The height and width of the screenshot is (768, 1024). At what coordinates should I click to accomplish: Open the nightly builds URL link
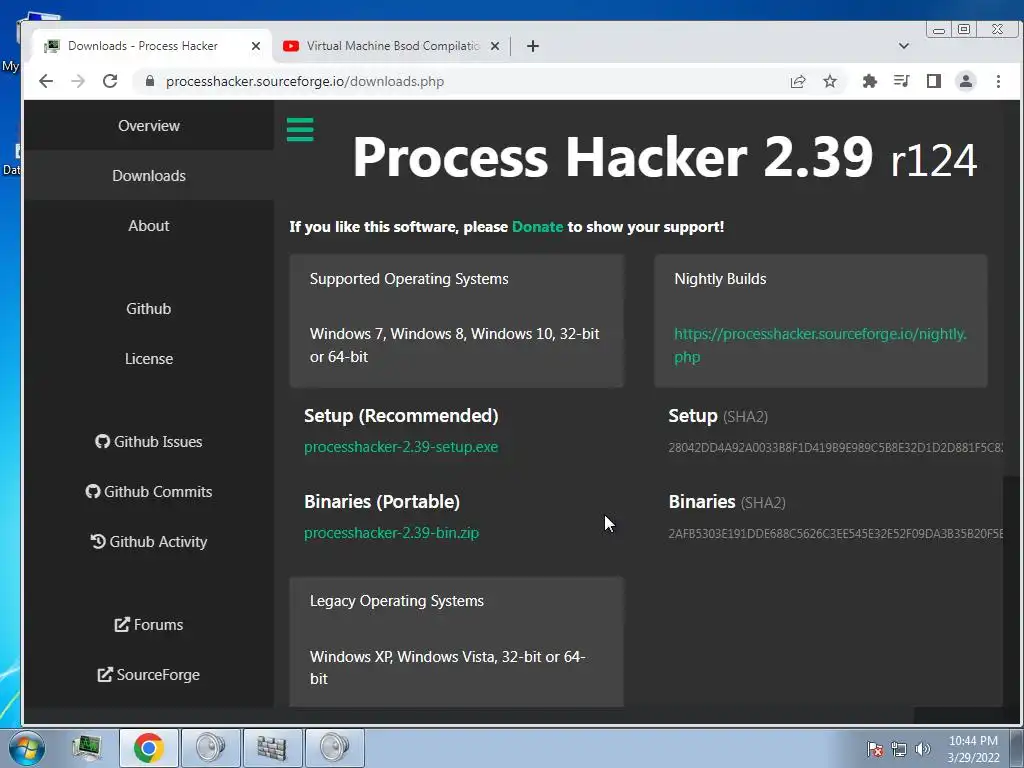(x=820, y=345)
